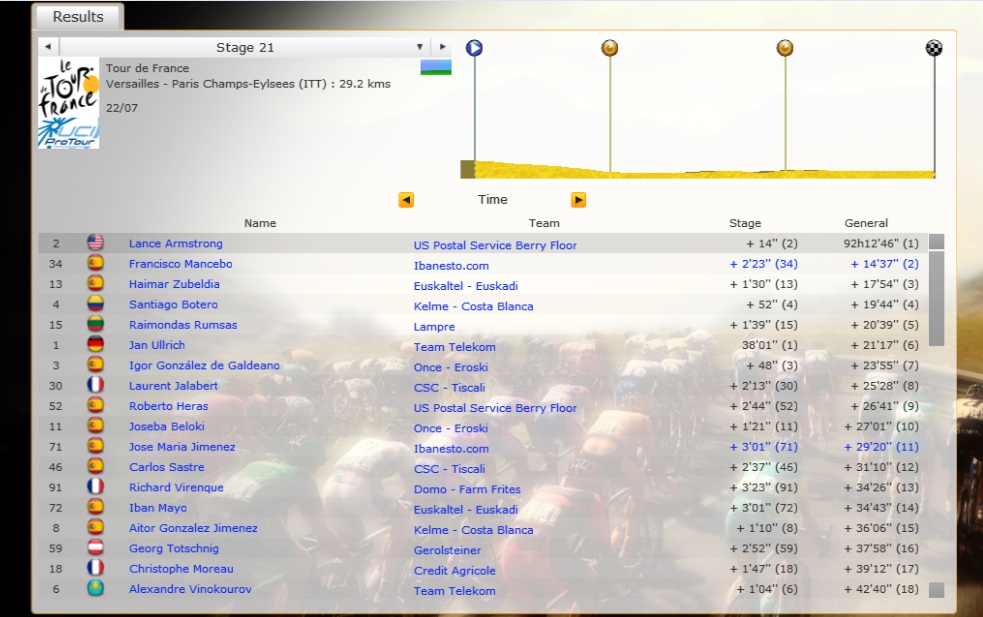This screenshot has height=617, width=983.
Task: Select the Results tab
Action: [x=78, y=17]
